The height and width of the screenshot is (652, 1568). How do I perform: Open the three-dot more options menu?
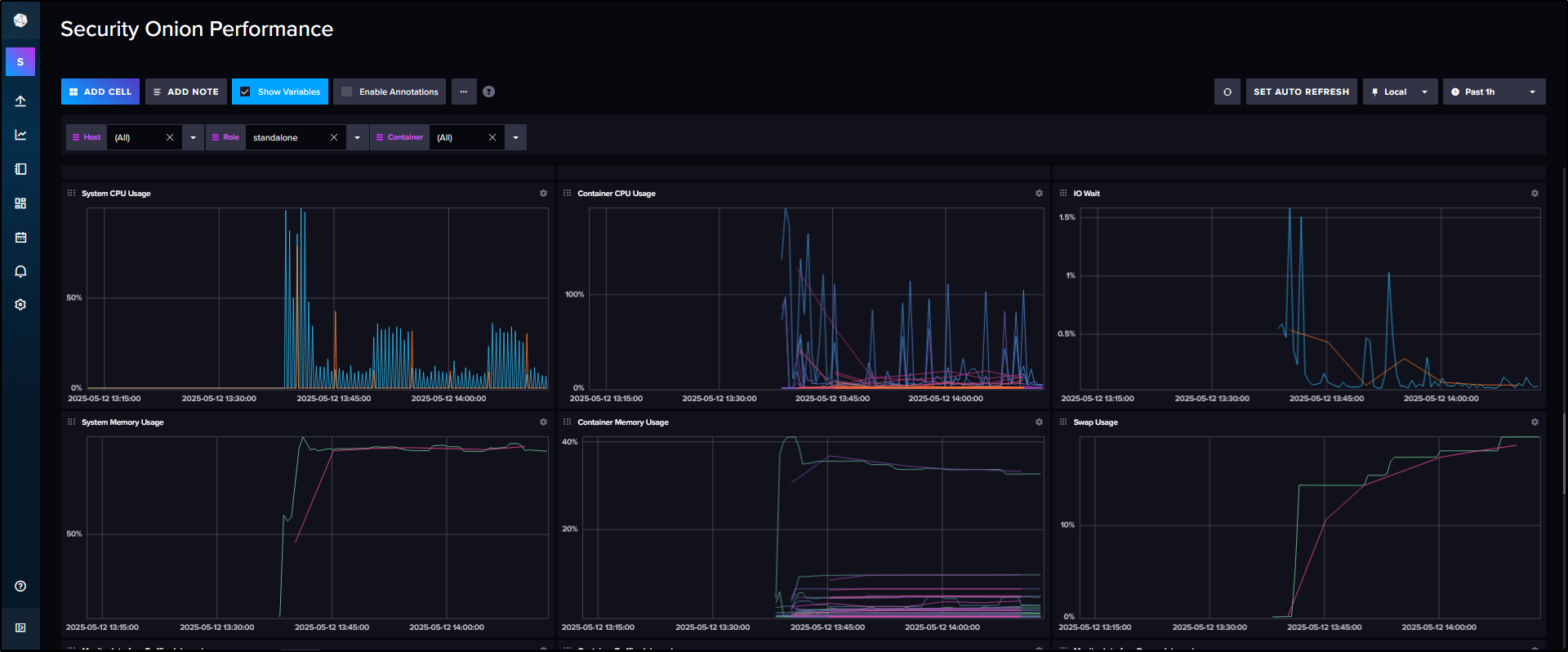point(463,92)
